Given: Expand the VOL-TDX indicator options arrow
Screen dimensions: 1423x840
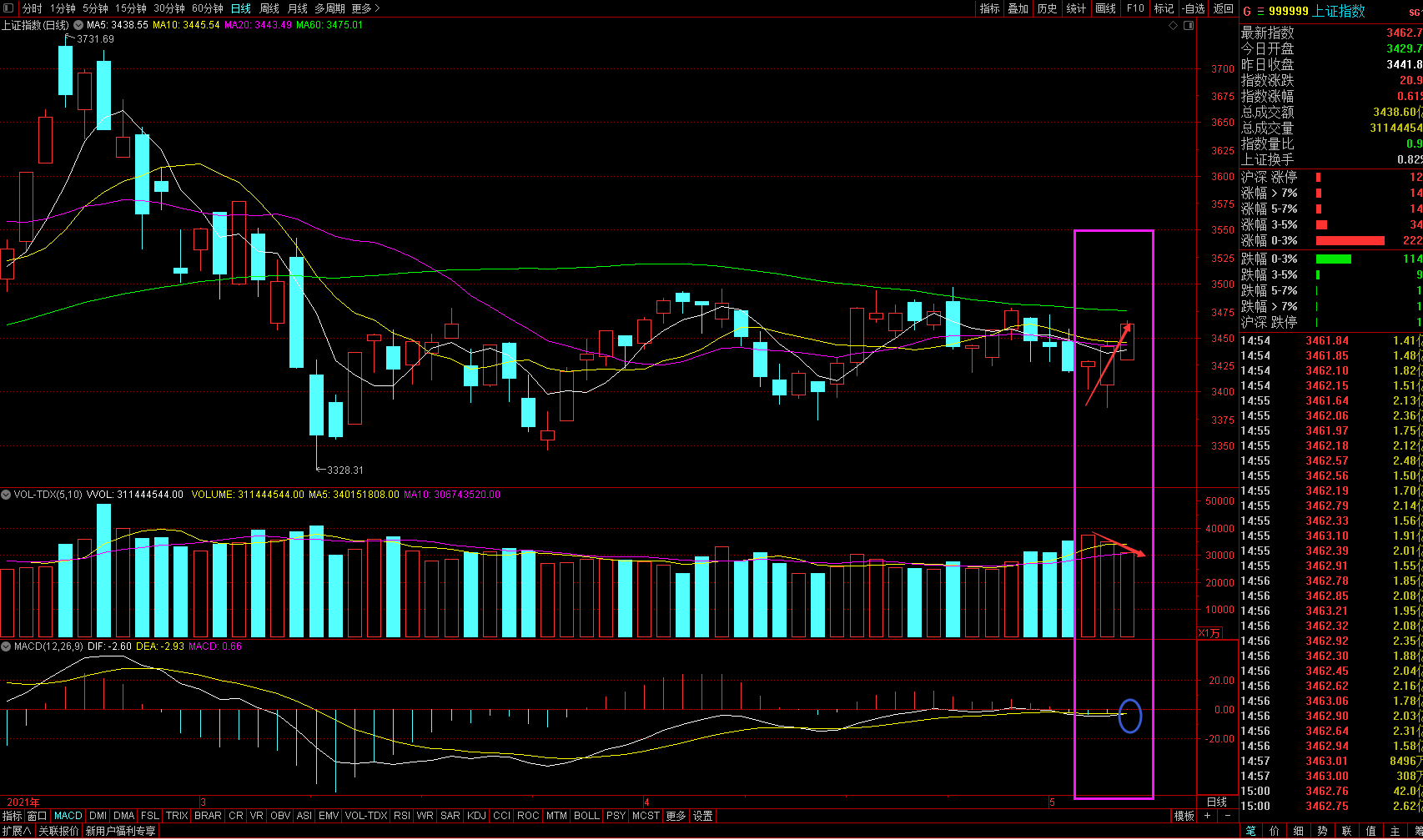Looking at the screenshot, I should 6,495.
